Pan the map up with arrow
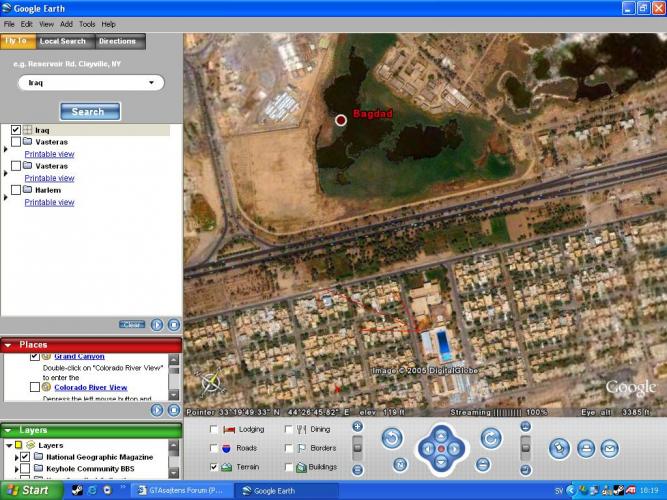Image resolution: width=667 pixels, height=500 pixels. coord(441,435)
